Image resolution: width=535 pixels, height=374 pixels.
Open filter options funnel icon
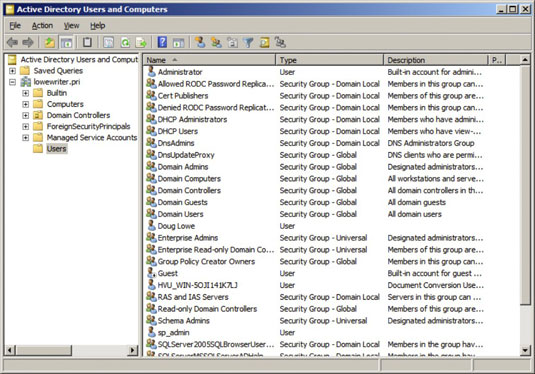point(248,42)
